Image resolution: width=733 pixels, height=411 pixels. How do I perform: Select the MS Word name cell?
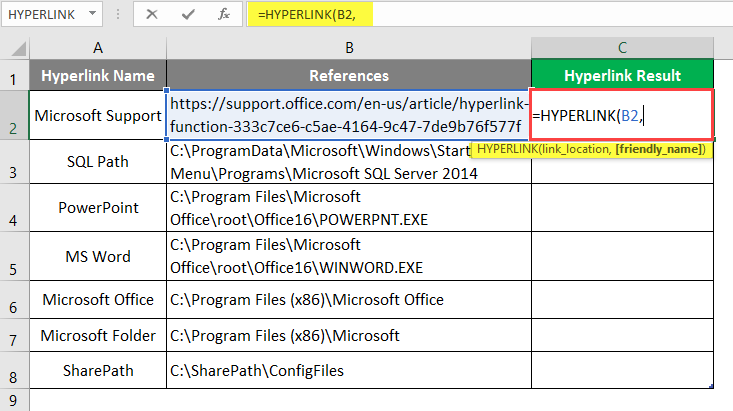(x=98, y=256)
